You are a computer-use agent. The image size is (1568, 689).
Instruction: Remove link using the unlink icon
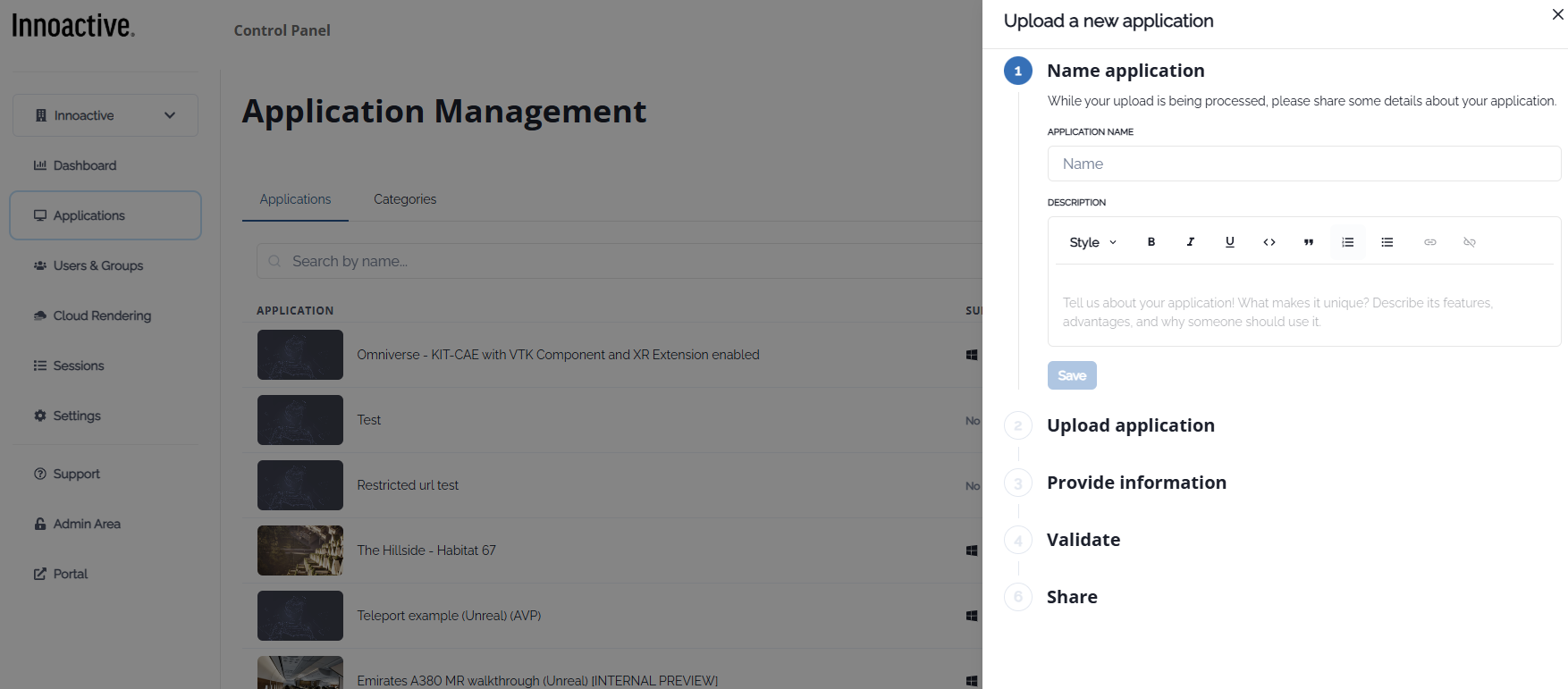pos(1470,242)
